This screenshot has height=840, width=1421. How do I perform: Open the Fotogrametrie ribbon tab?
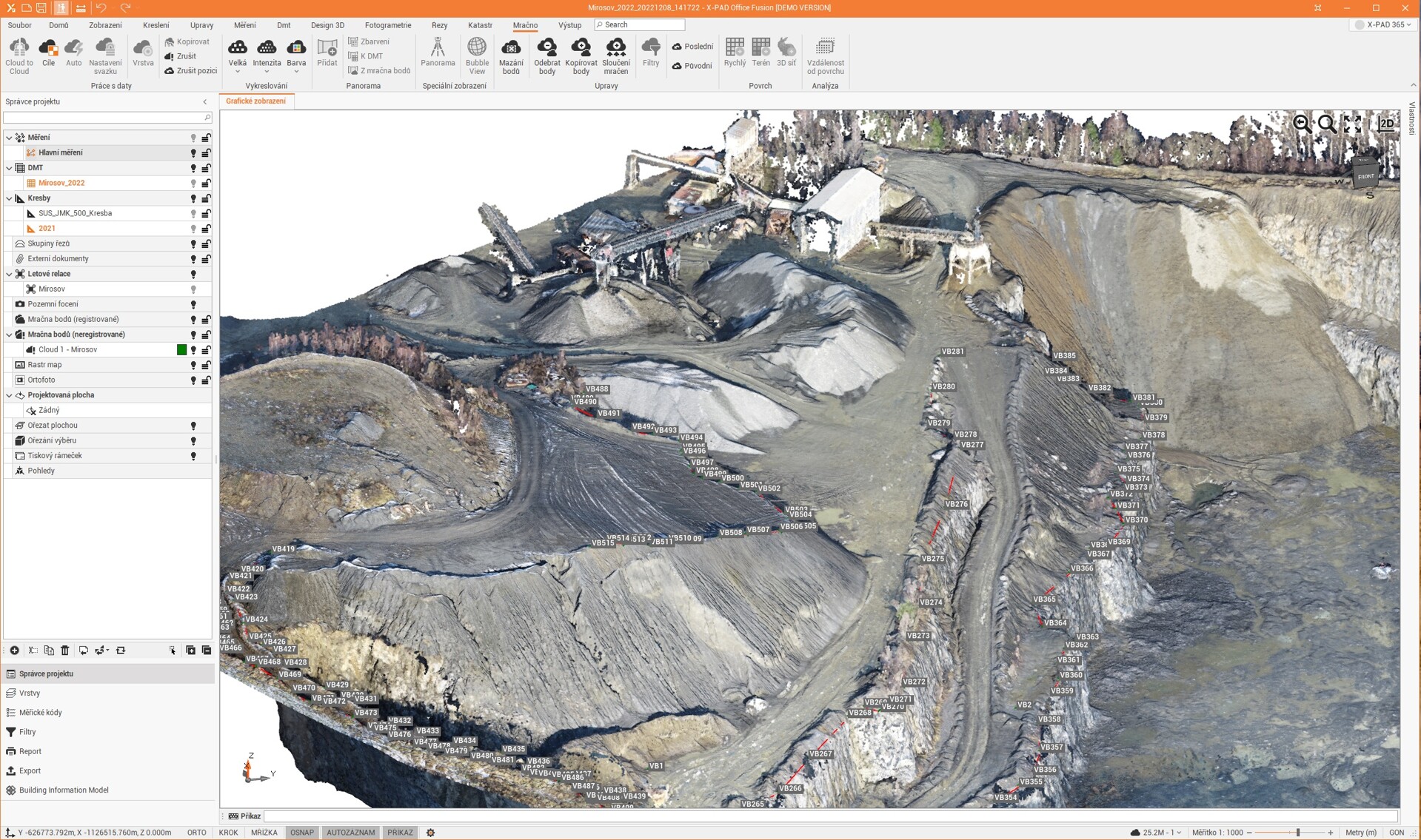pyautogui.click(x=387, y=25)
